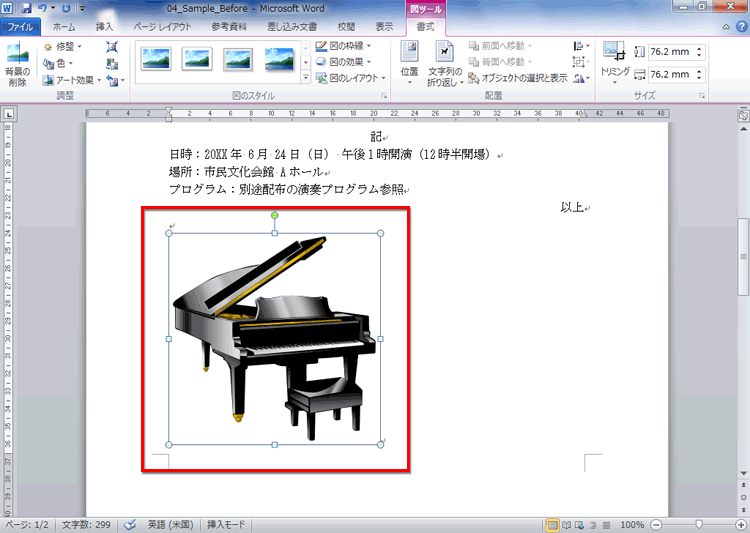Click the Compress Pictures icon

point(112,47)
